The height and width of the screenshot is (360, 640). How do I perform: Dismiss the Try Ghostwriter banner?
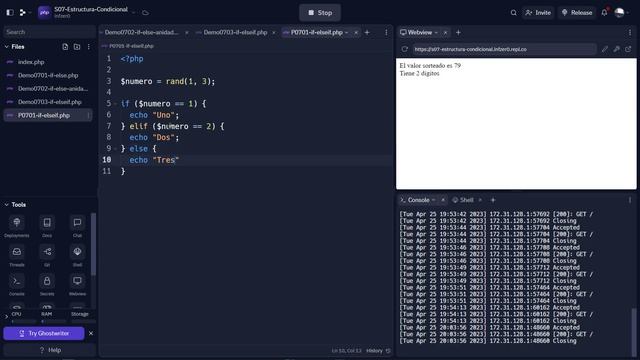pos(91,333)
